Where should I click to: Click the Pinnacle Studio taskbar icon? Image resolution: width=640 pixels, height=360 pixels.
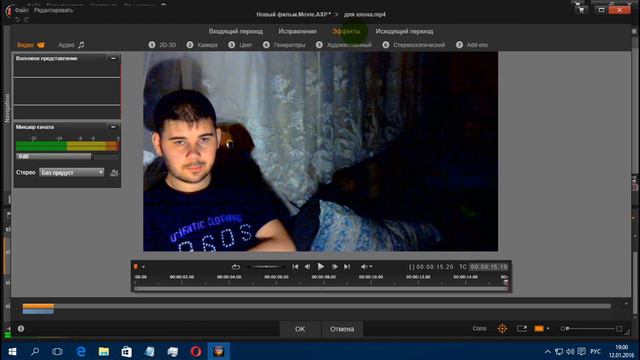(x=219, y=351)
